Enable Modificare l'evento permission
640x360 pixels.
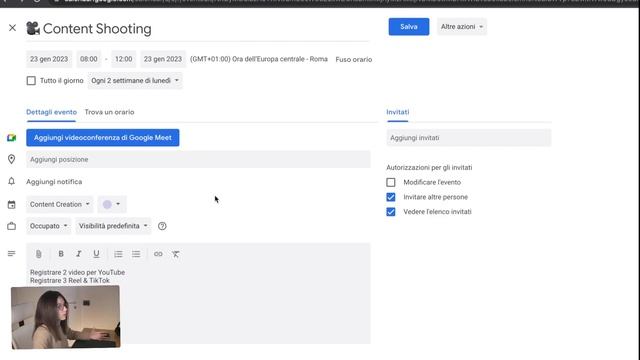pos(391,182)
